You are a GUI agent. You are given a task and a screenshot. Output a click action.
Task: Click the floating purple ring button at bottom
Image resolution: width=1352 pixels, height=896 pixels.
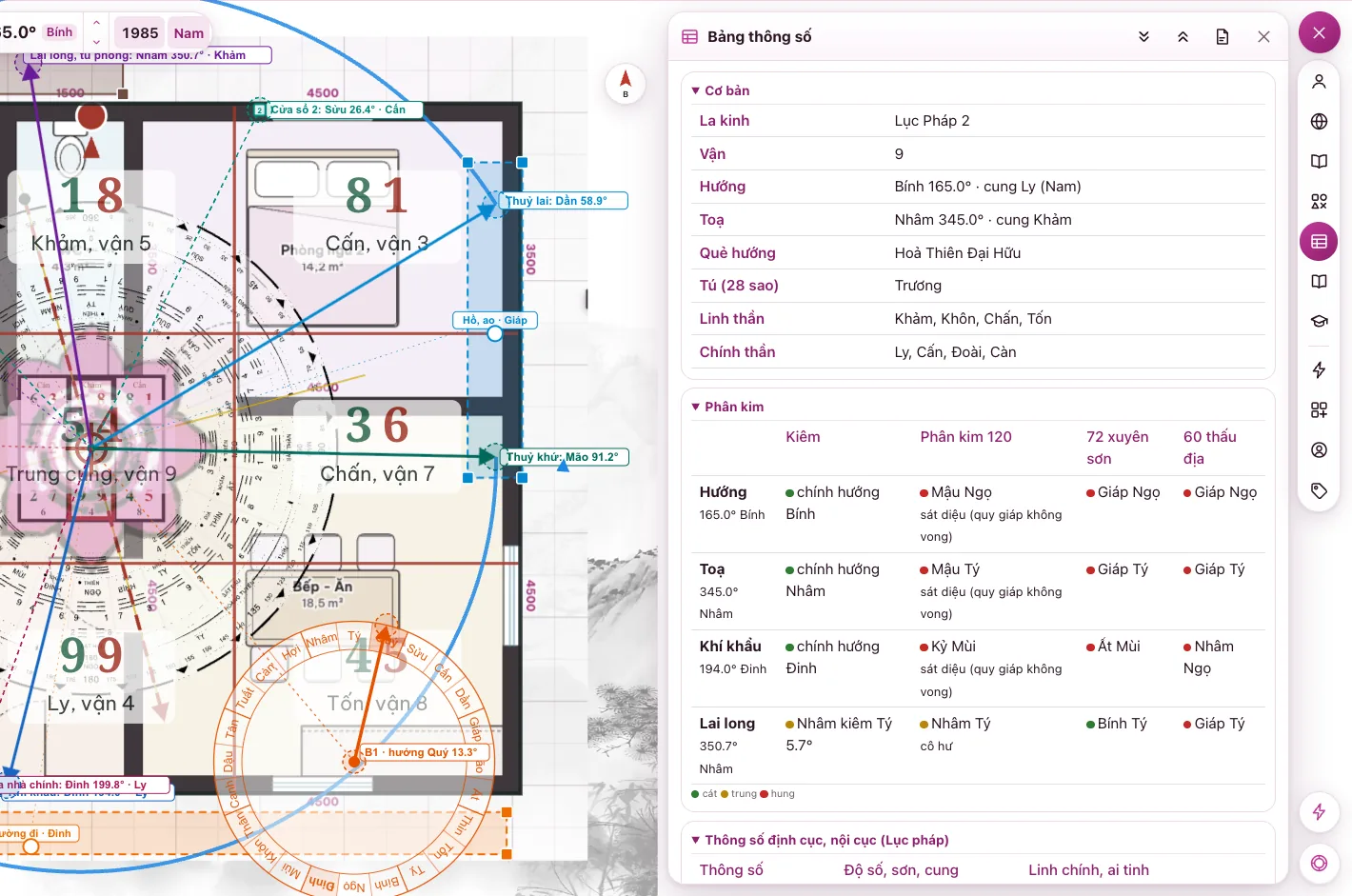1319,864
